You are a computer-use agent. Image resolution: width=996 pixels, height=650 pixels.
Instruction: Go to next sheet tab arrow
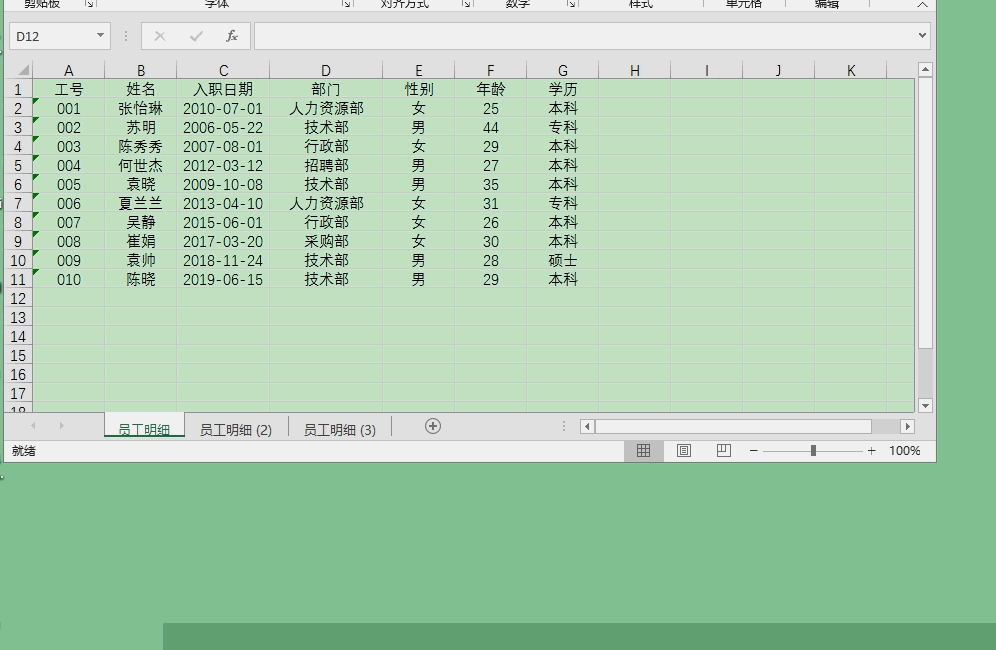(62, 426)
